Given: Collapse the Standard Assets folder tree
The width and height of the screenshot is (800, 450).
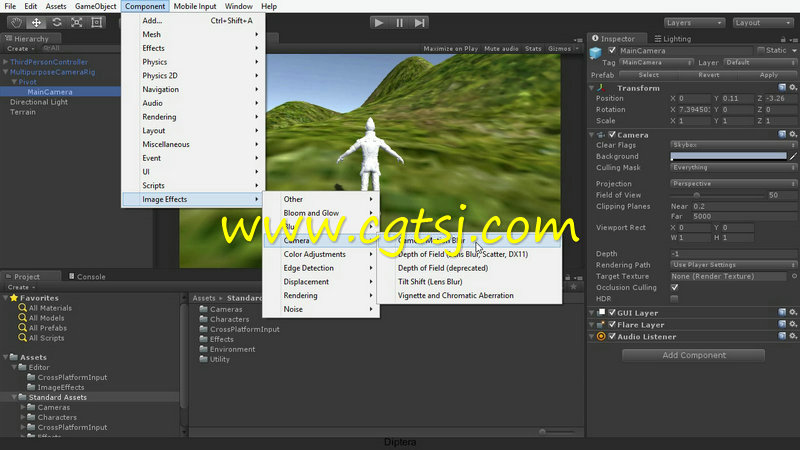Looking at the screenshot, I should pos(14,397).
